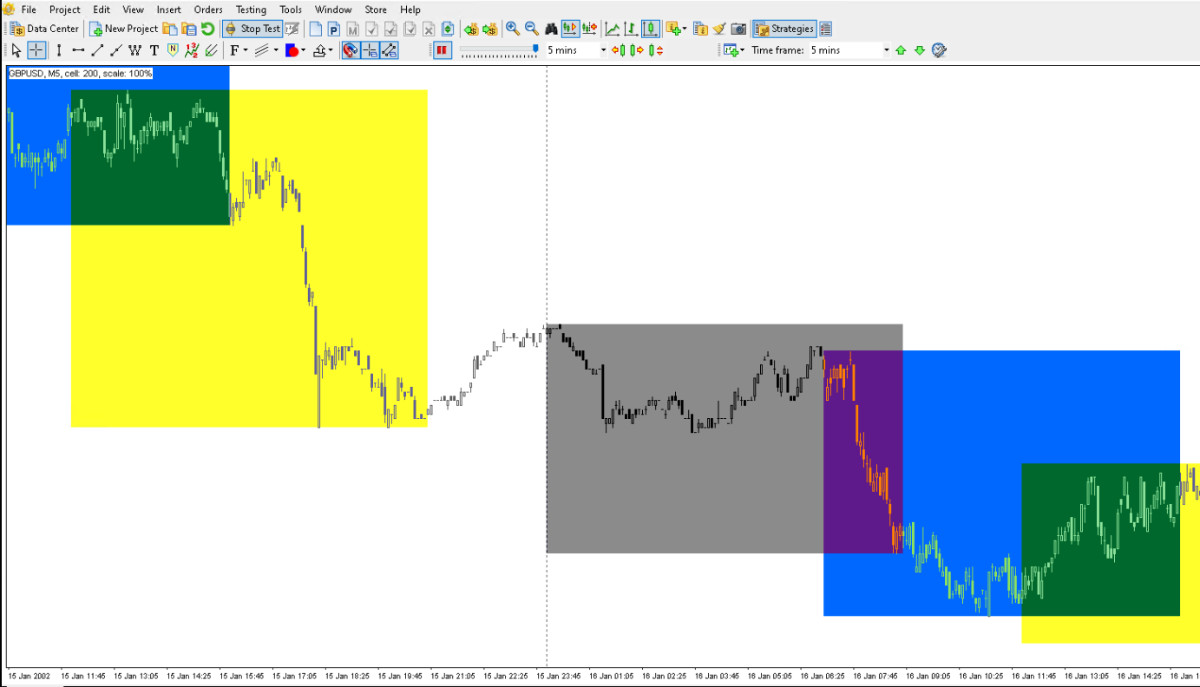This screenshot has width=1200, height=687.
Task: Select the wave symbols W tool
Action: point(135,50)
